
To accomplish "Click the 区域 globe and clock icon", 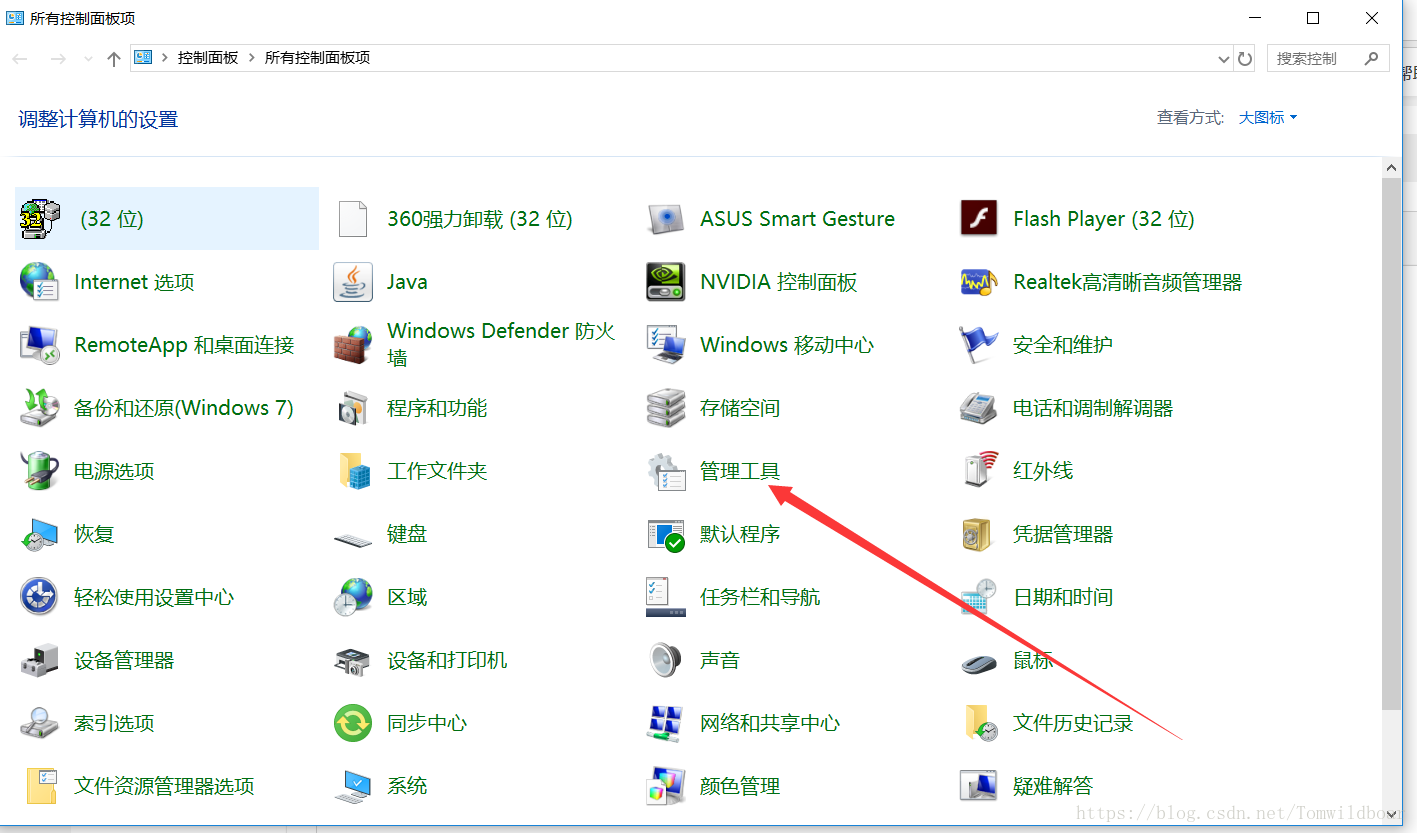I will pos(353,597).
